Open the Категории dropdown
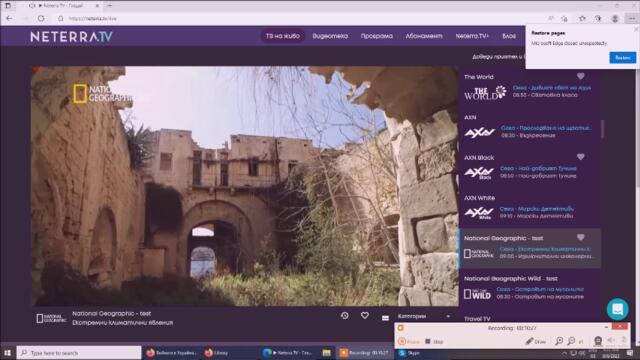 point(424,316)
